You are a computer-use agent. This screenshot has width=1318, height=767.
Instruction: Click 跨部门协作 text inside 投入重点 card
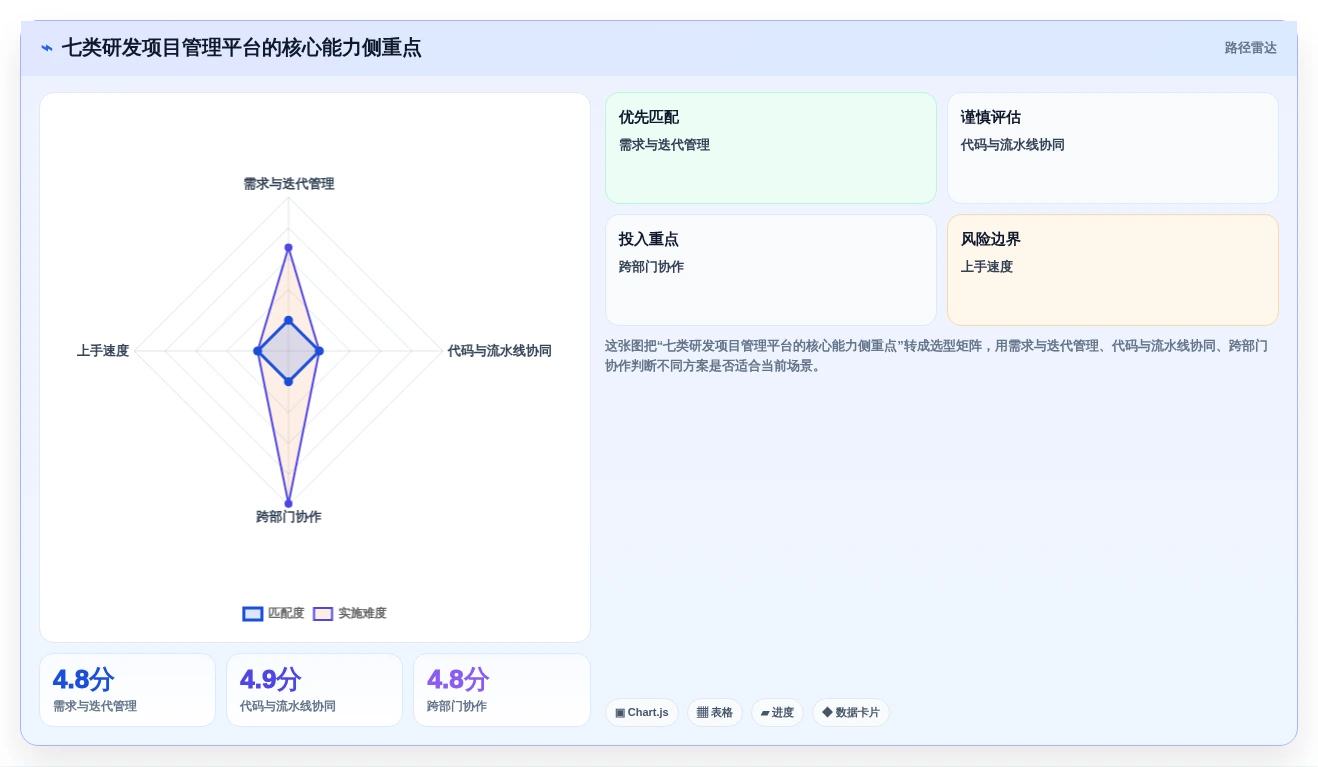click(x=651, y=267)
